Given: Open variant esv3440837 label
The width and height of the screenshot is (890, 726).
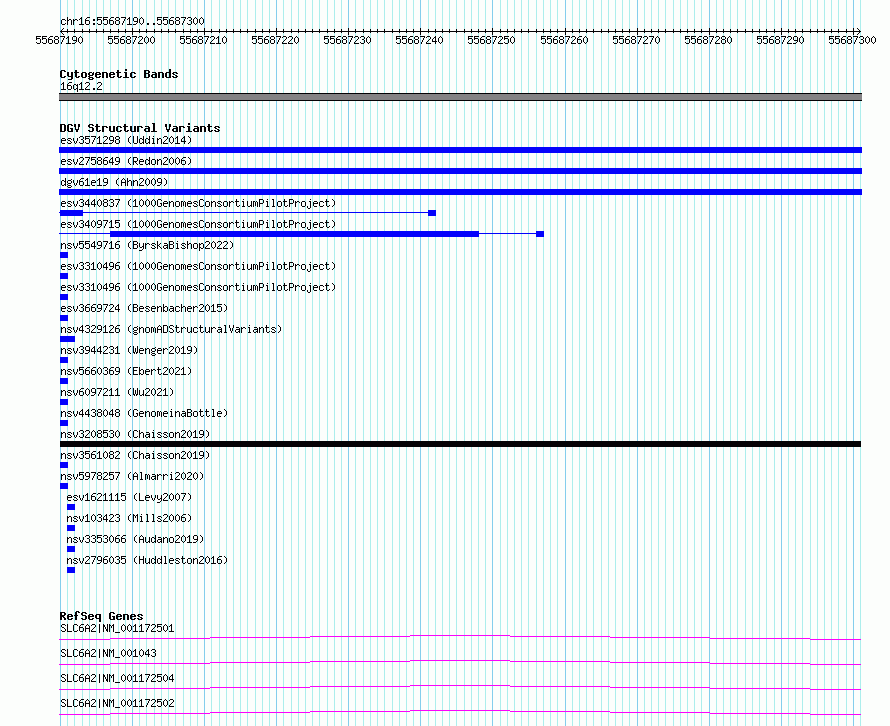Looking at the screenshot, I should [198, 203].
